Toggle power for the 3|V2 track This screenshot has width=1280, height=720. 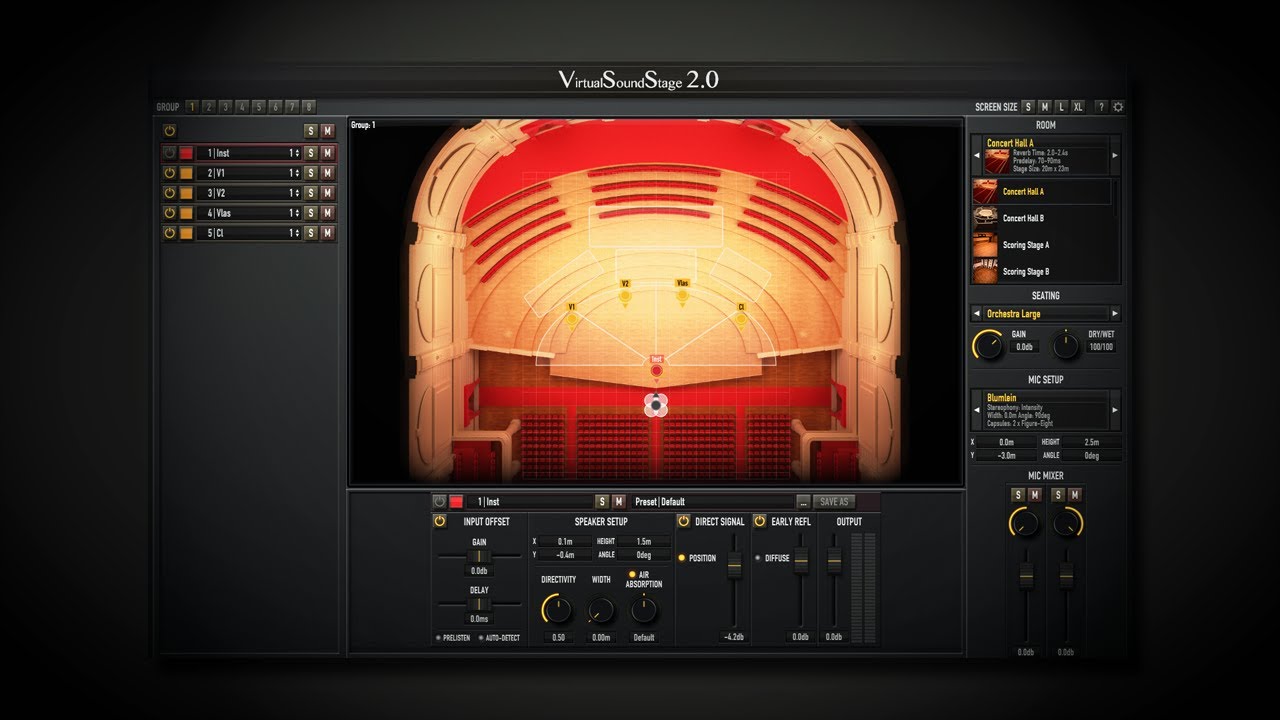(x=169, y=193)
